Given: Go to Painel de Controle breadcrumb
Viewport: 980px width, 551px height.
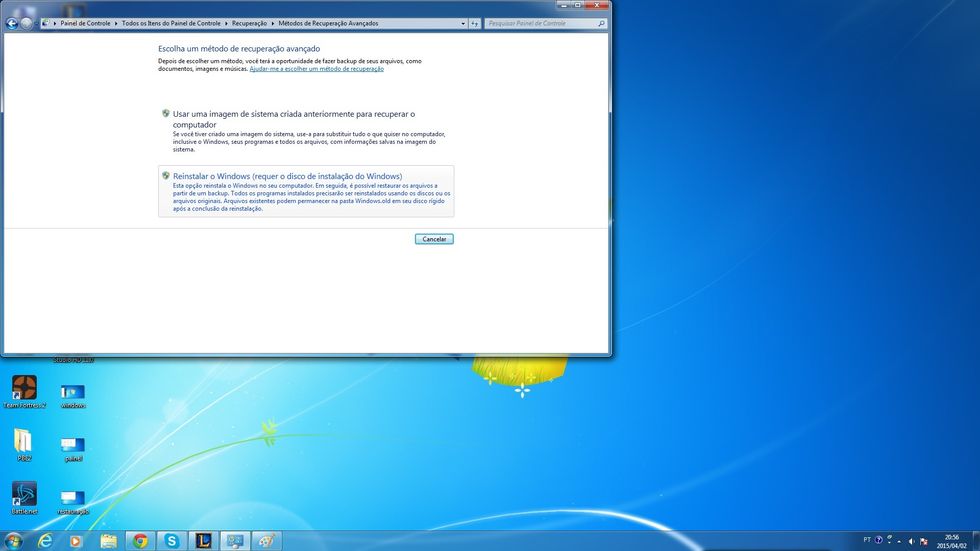Looking at the screenshot, I should [x=85, y=24].
